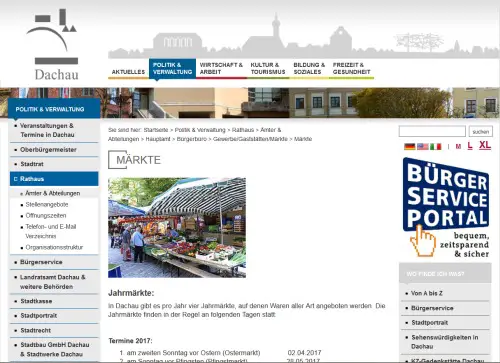This screenshot has width=500, height=363.
Task: Open Telefon- und E-Mail Verzeichnis
Action: (x=51, y=231)
